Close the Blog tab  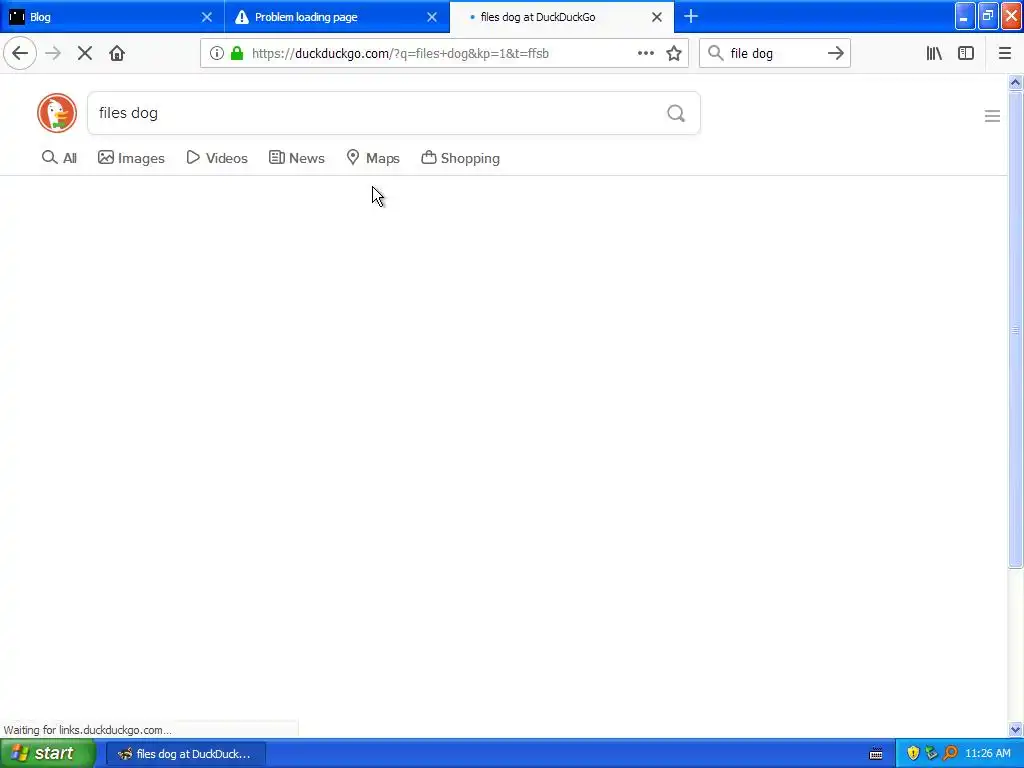pos(207,17)
